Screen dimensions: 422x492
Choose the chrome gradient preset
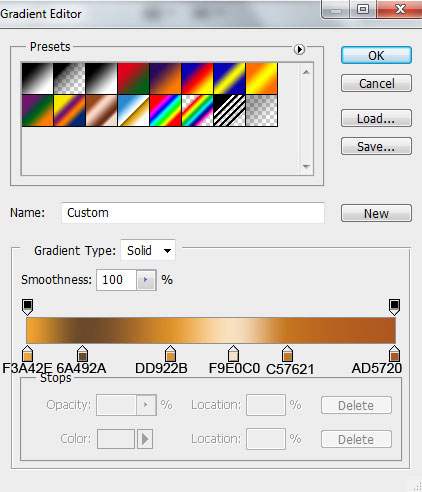click(x=134, y=111)
